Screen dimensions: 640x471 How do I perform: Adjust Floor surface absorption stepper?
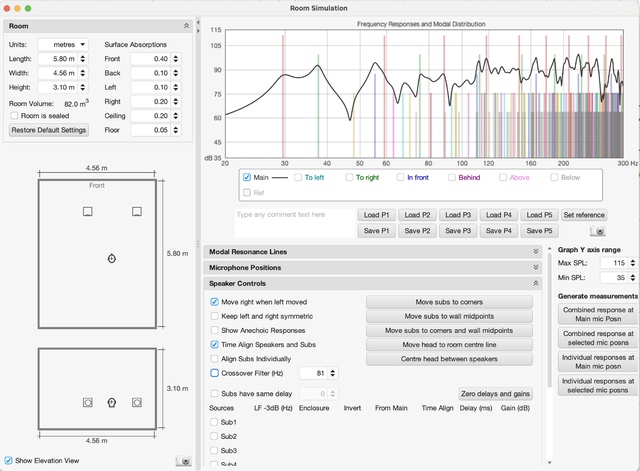(x=176, y=130)
